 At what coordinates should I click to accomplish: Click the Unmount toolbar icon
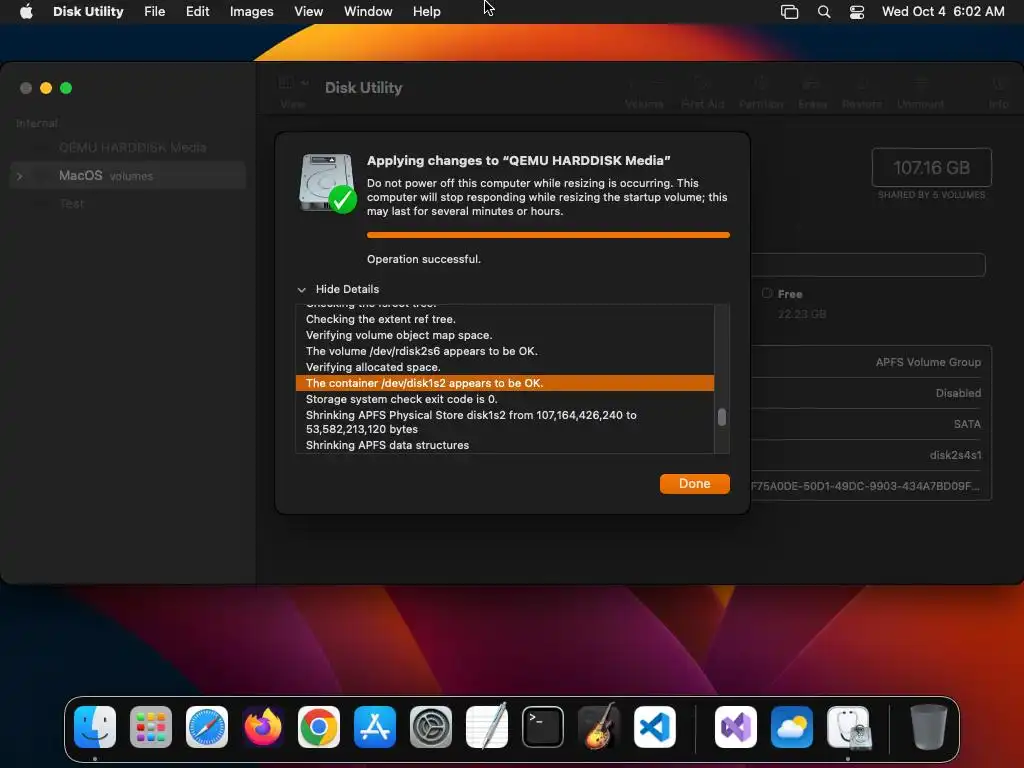coord(920,92)
